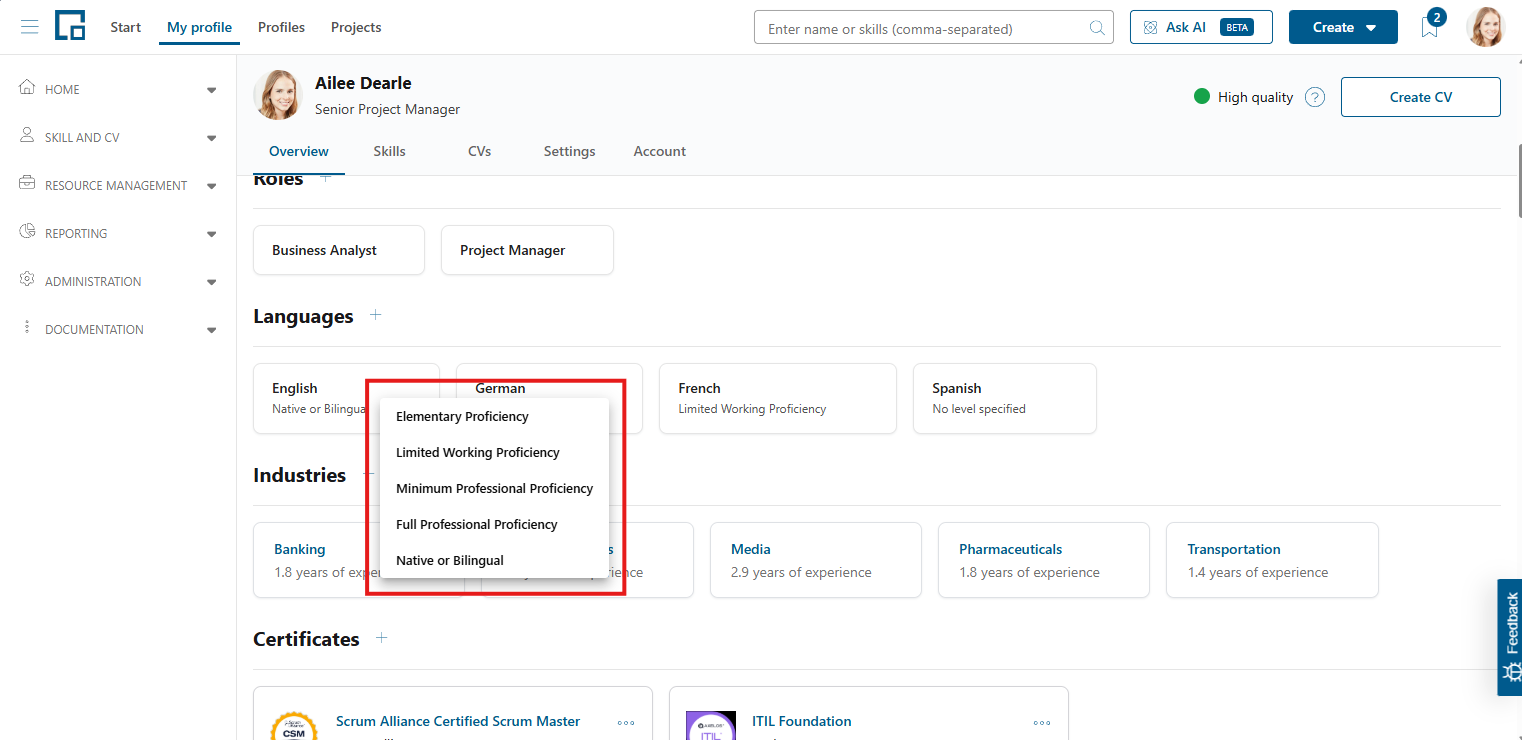Expand the ADMINISTRATION section arrow
Viewport: 1522px width, 740px height.
coord(211,282)
